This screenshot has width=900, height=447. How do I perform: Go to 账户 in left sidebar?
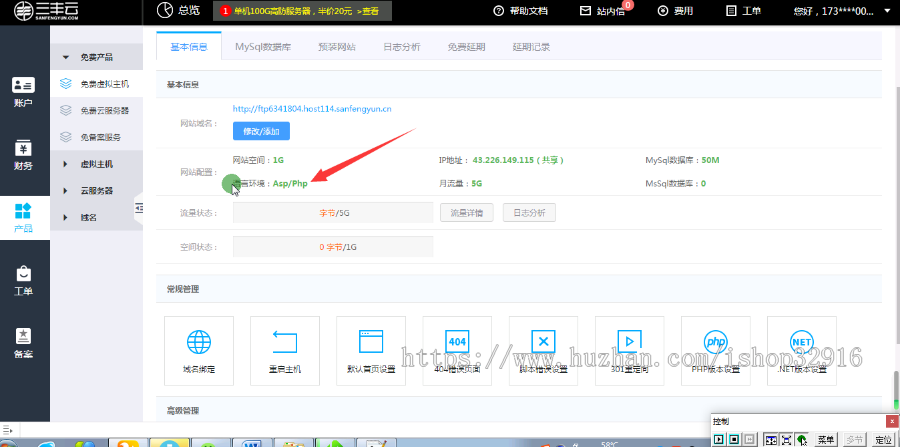tap(24, 92)
